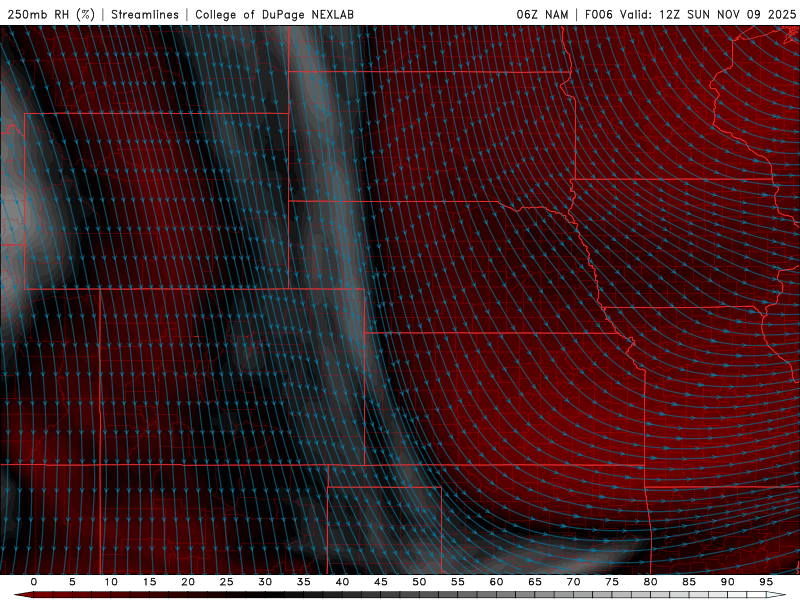Image resolution: width=800 pixels, height=600 pixels.
Task: Click the right white arrow end of colorbar
Action: coord(776,595)
